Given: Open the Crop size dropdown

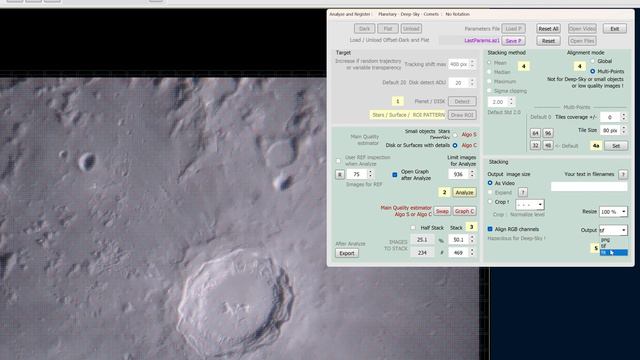Looking at the screenshot, I should (x=529, y=204).
